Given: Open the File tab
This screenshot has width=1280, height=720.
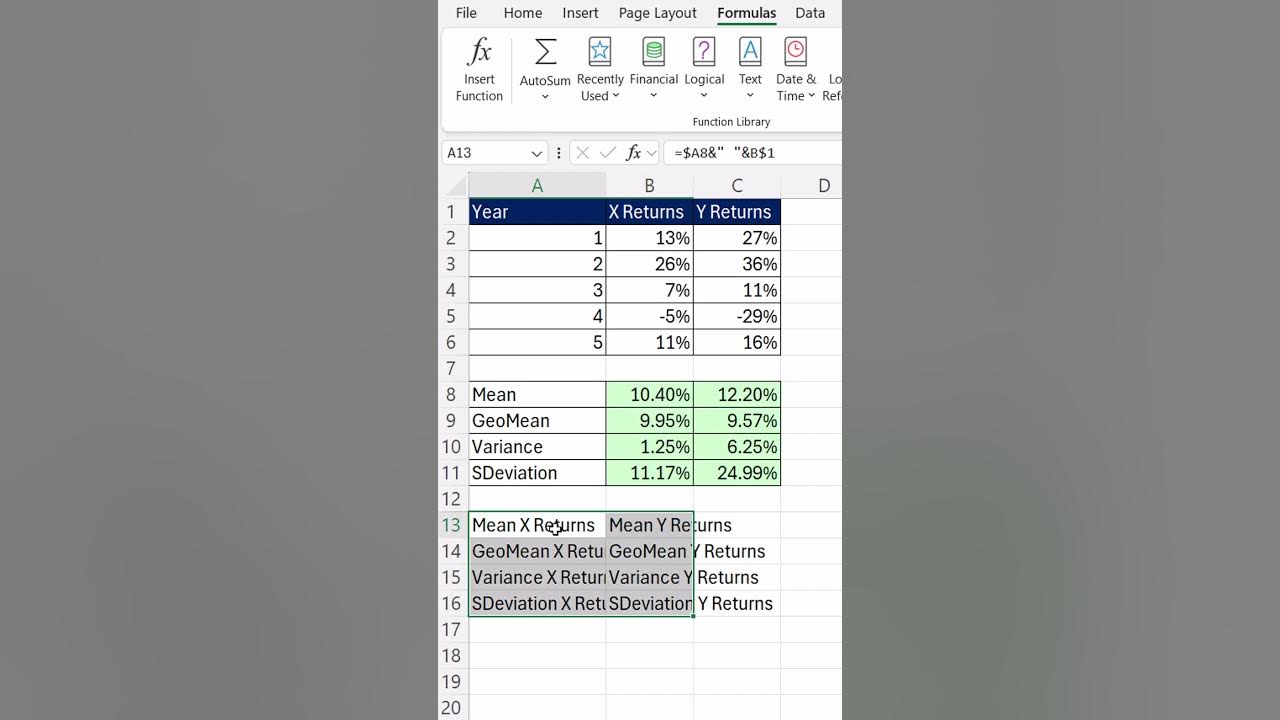Looking at the screenshot, I should (x=466, y=13).
